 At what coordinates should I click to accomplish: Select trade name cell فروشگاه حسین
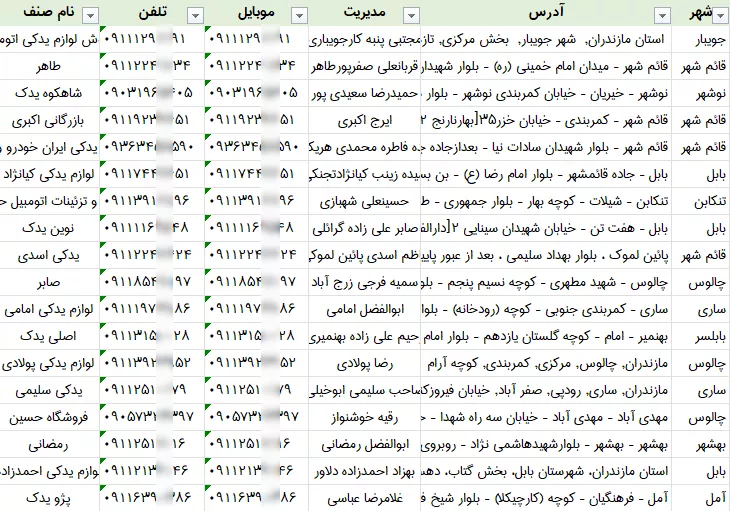(49, 417)
